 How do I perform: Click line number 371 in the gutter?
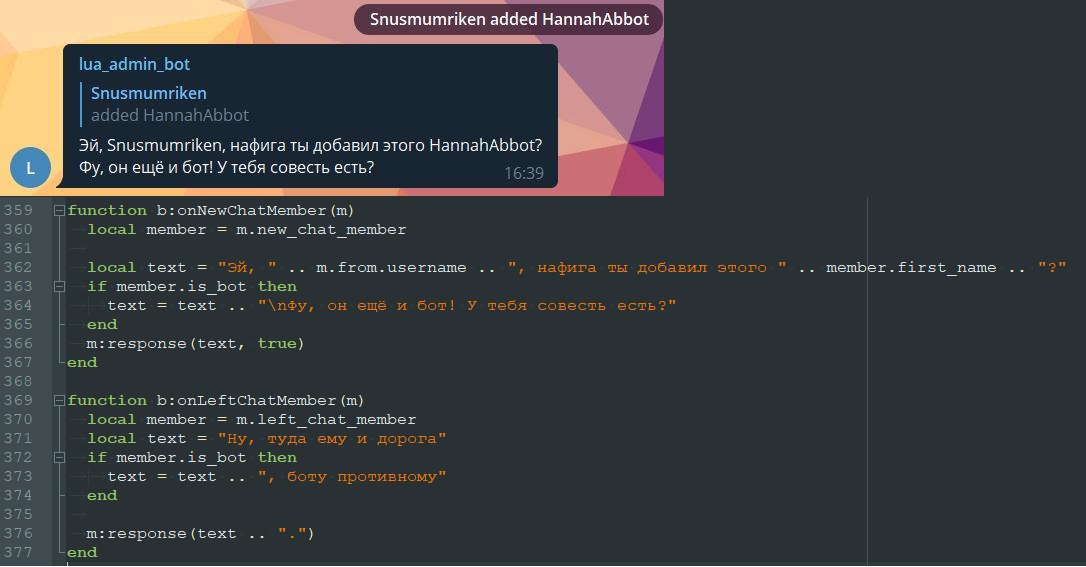click(18, 438)
